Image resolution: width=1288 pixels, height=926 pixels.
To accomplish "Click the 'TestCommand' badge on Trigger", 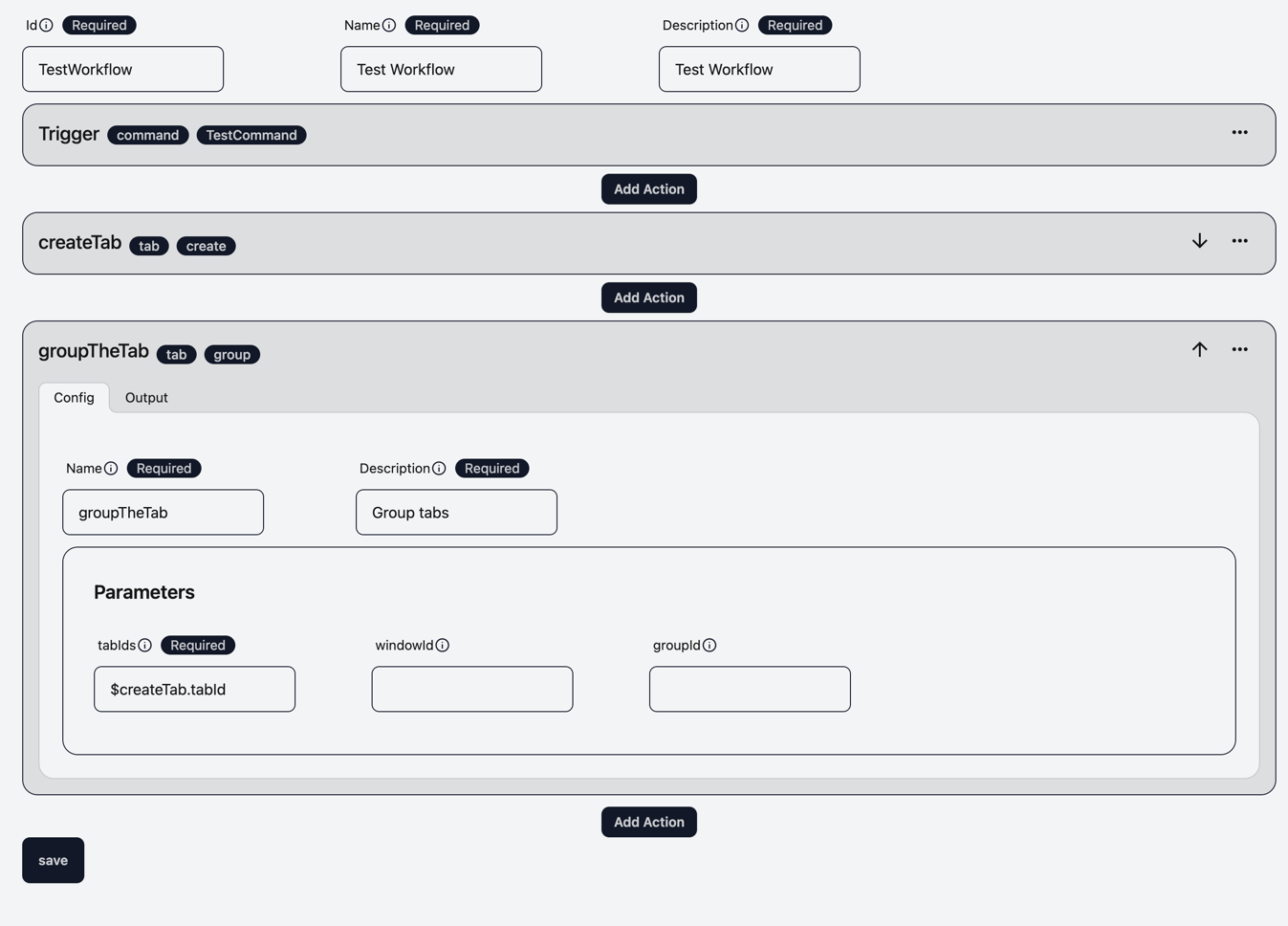I will (x=251, y=135).
